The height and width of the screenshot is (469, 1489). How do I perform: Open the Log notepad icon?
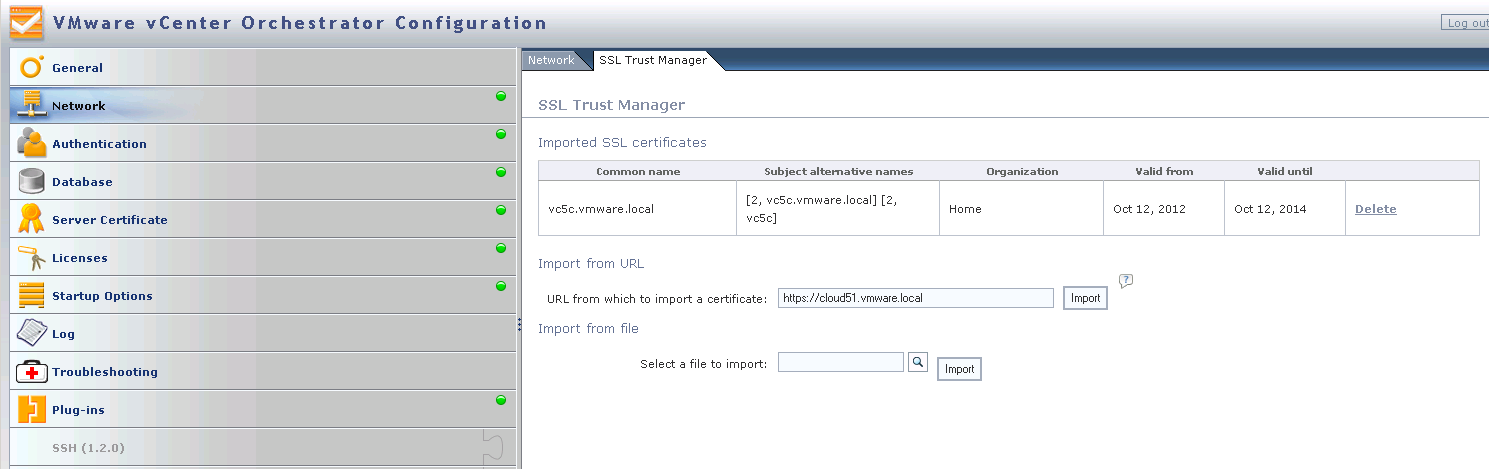[32, 333]
